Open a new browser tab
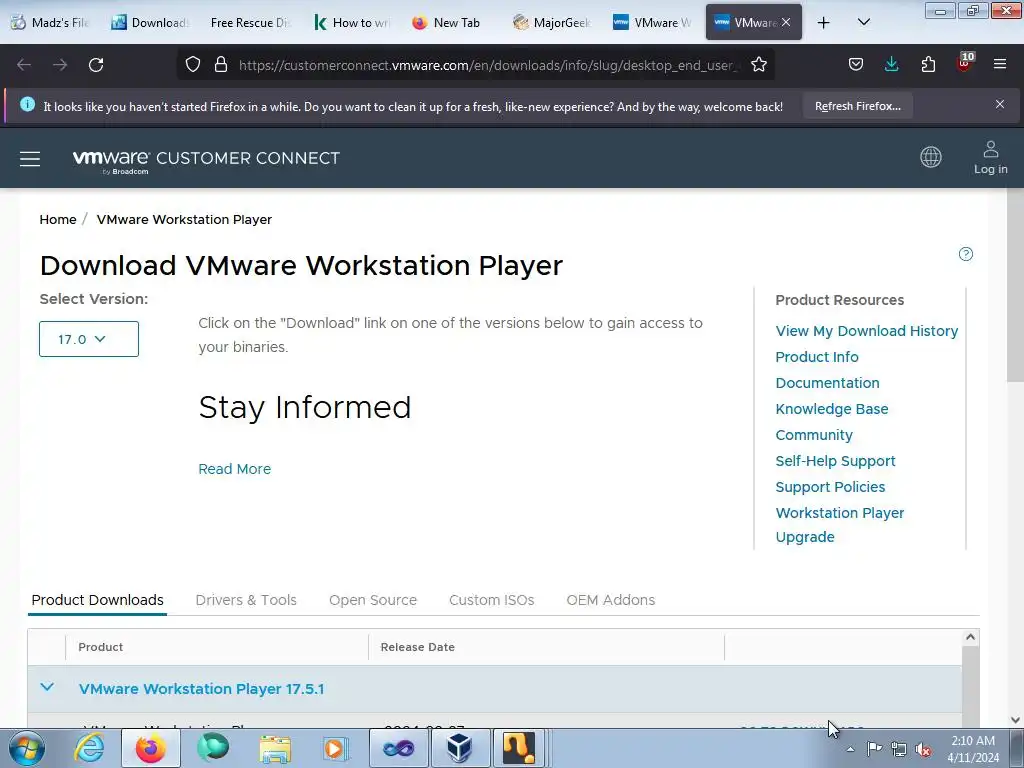Viewport: 1024px width, 768px height. coord(824,23)
